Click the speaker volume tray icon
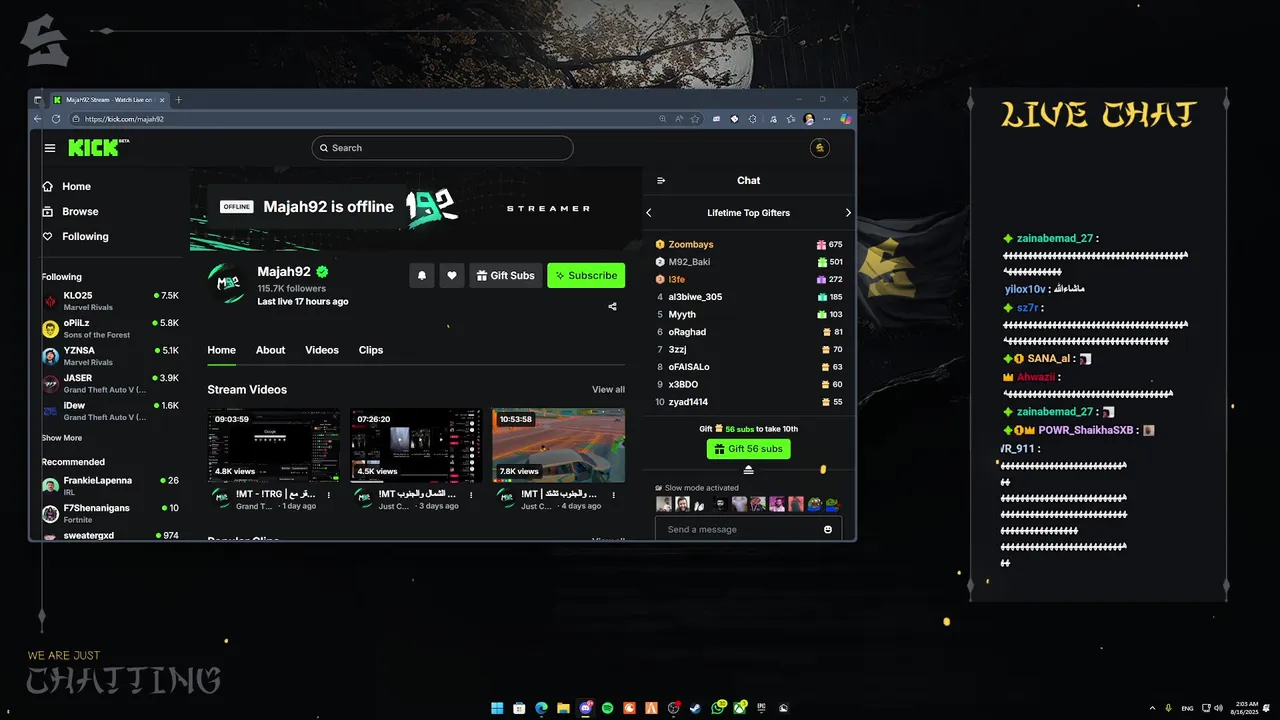The height and width of the screenshot is (720, 1280). (x=1217, y=708)
